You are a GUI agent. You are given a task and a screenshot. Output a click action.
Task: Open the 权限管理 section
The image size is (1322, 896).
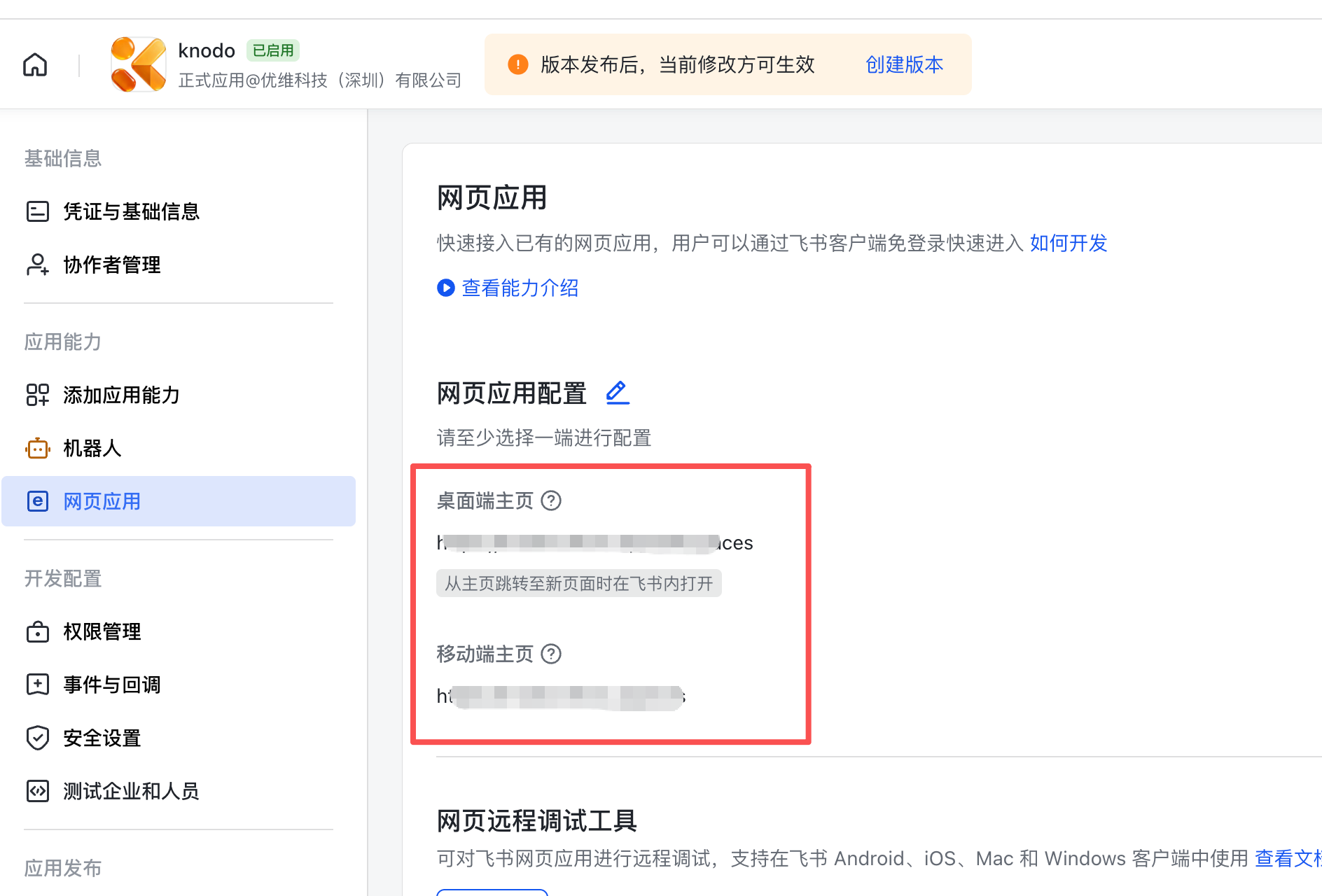point(101,631)
